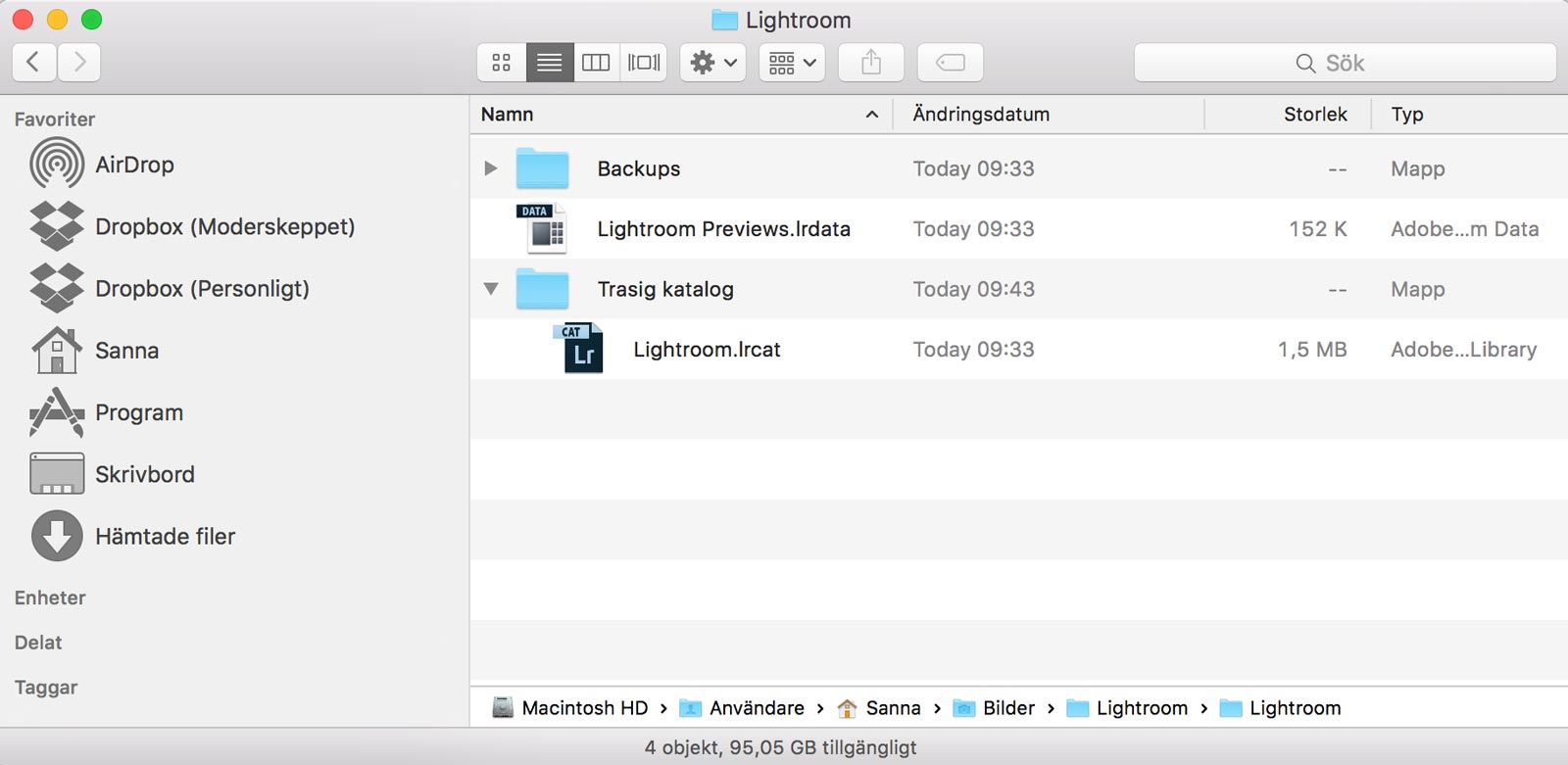Select the Trasig katalog folder icon
Image resolution: width=1568 pixels, height=765 pixels.
pos(542,289)
